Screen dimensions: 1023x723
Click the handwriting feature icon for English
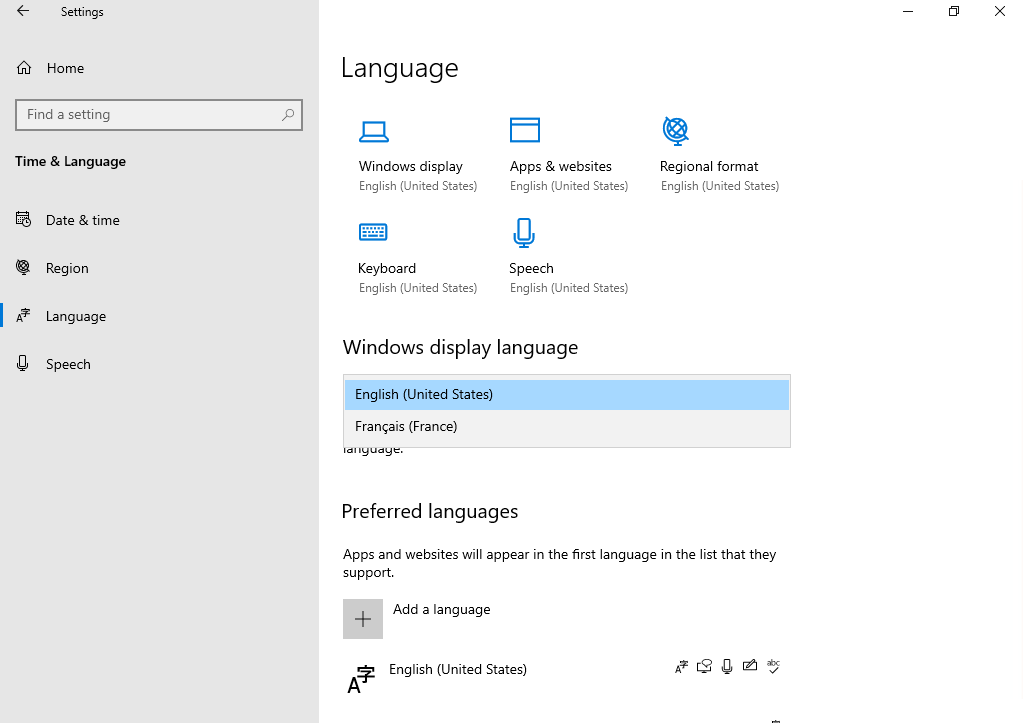pyautogui.click(x=750, y=666)
